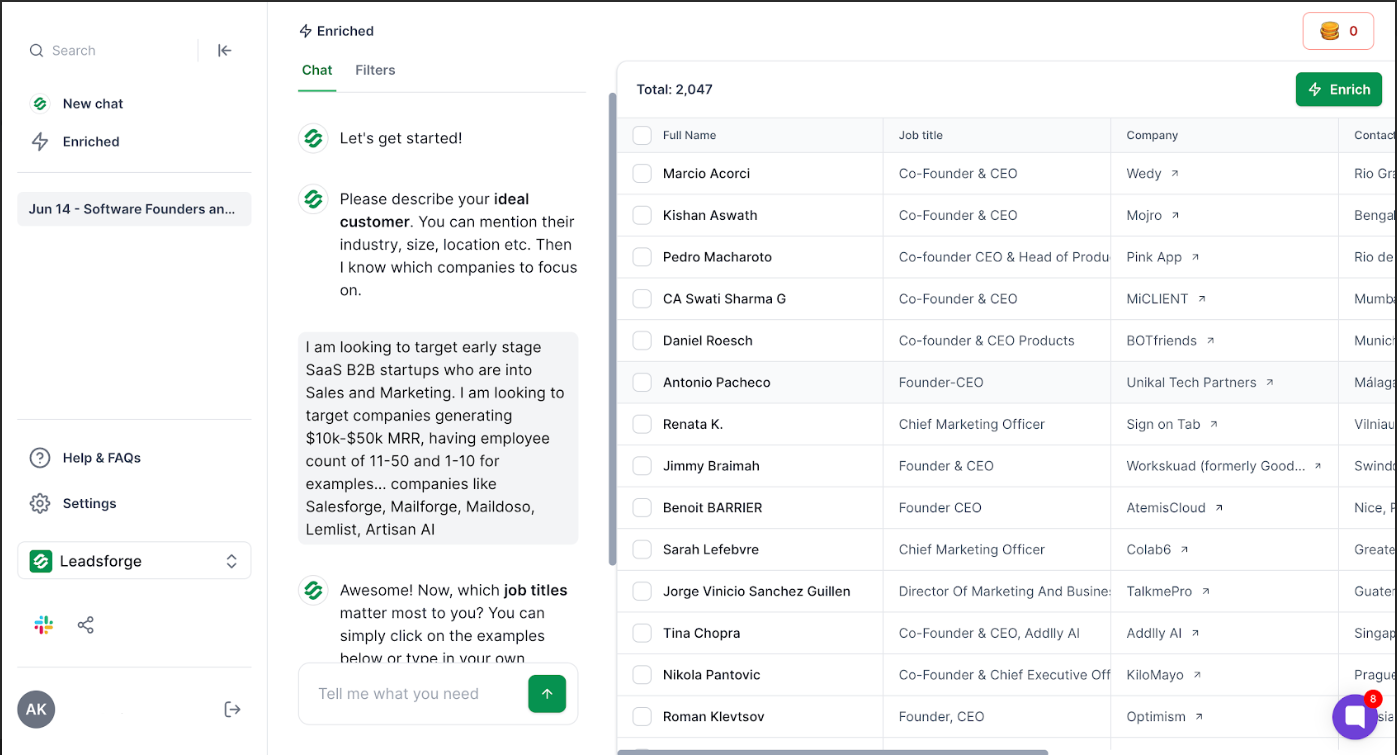Check the box for Benoit BARRIER

642,508
